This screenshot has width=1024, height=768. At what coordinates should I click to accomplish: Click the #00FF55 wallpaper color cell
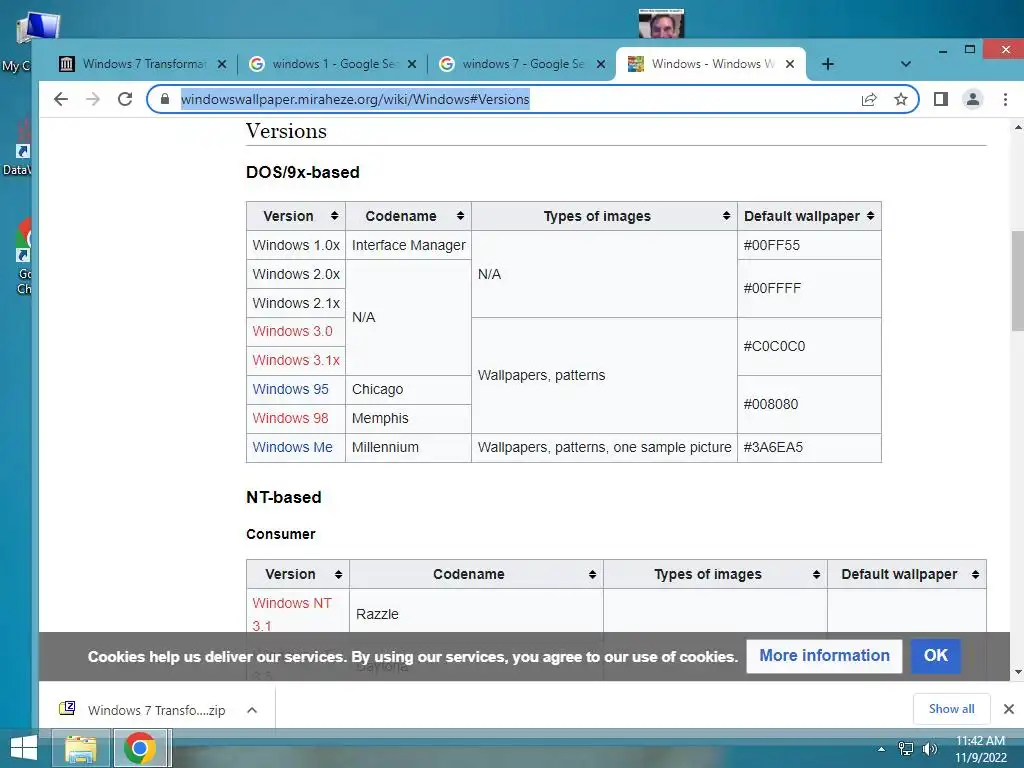click(x=809, y=246)
